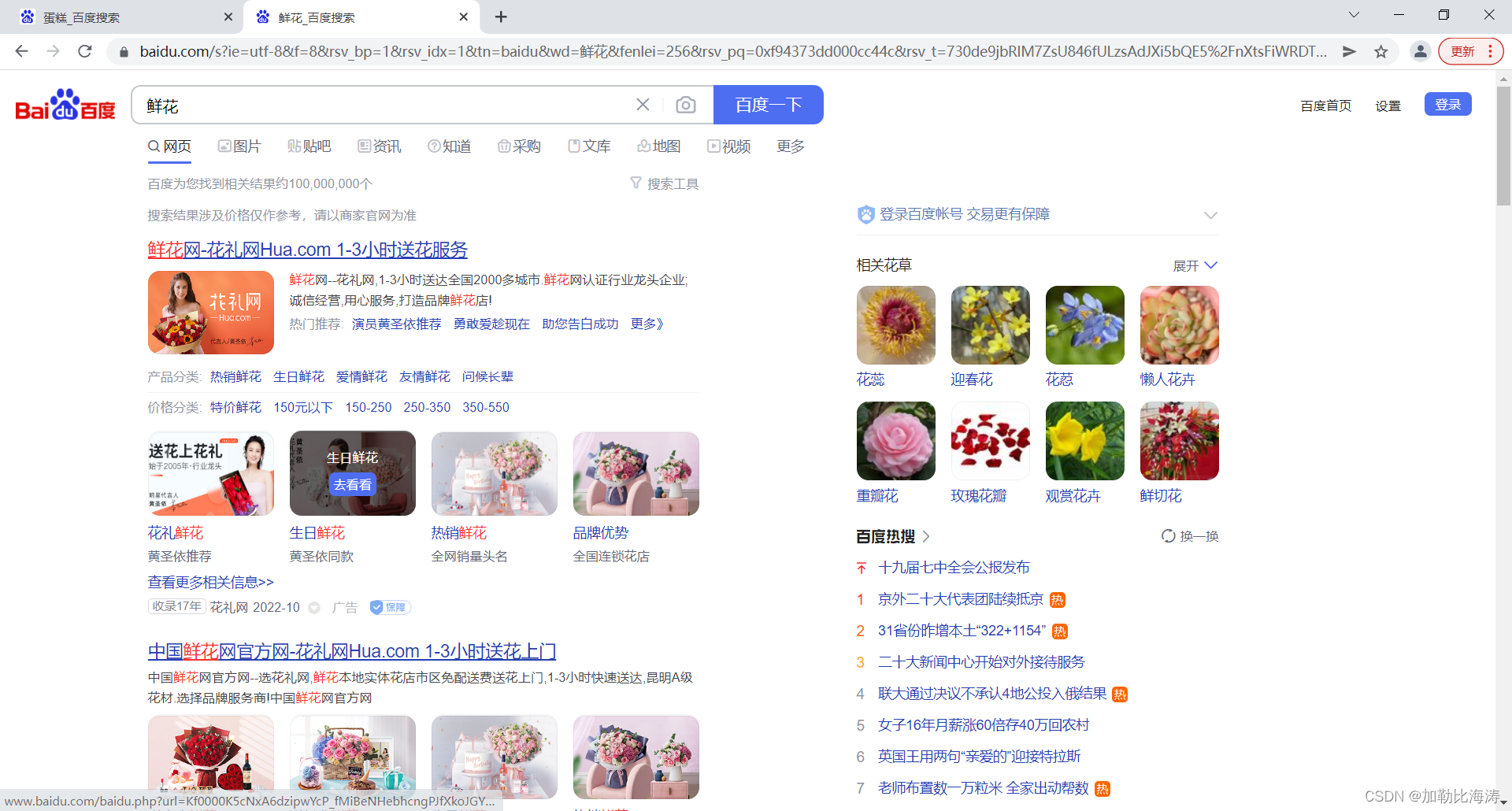
Task: Open the 鲜花网-花礼网Hua.com result title
Action: click(308, 250)
